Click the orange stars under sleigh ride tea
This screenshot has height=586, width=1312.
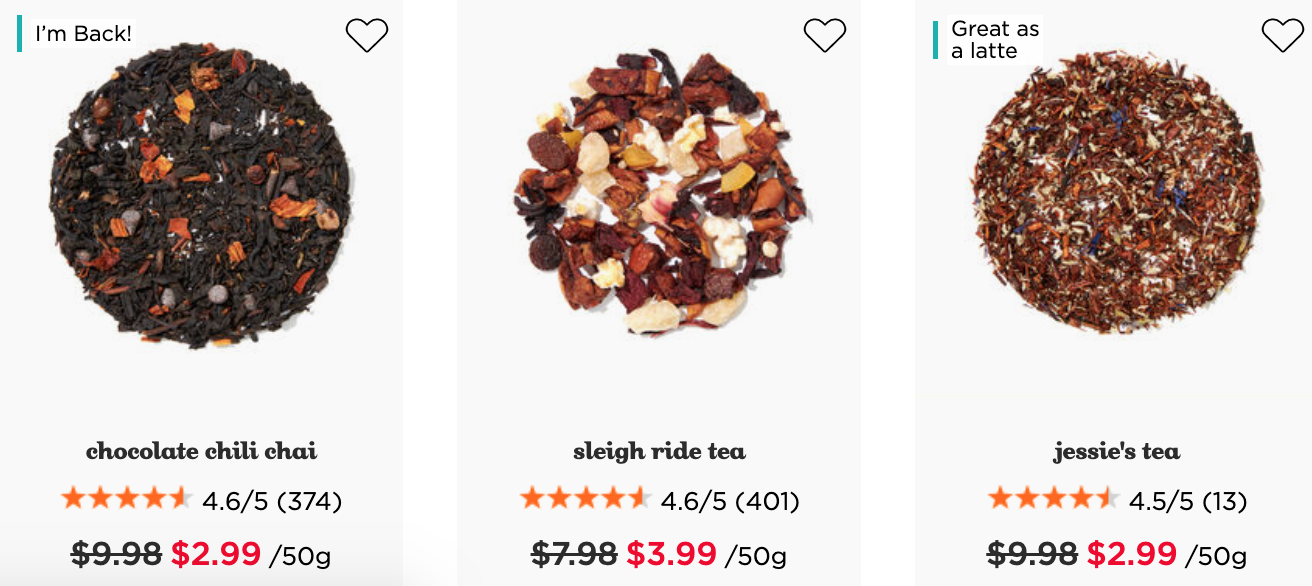[x=585, y=498]
